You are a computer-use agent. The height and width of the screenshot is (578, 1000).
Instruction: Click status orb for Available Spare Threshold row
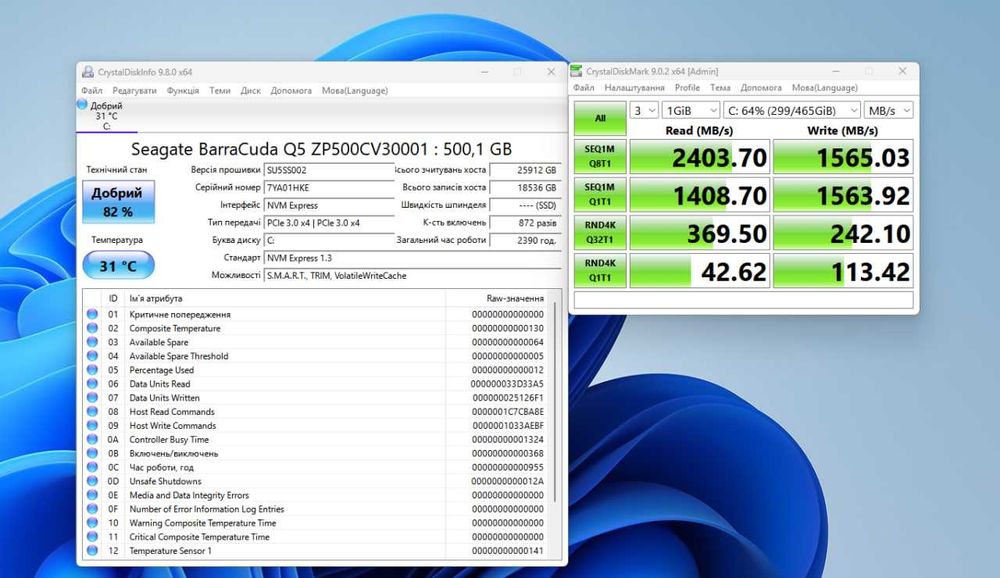pos(92,356)
